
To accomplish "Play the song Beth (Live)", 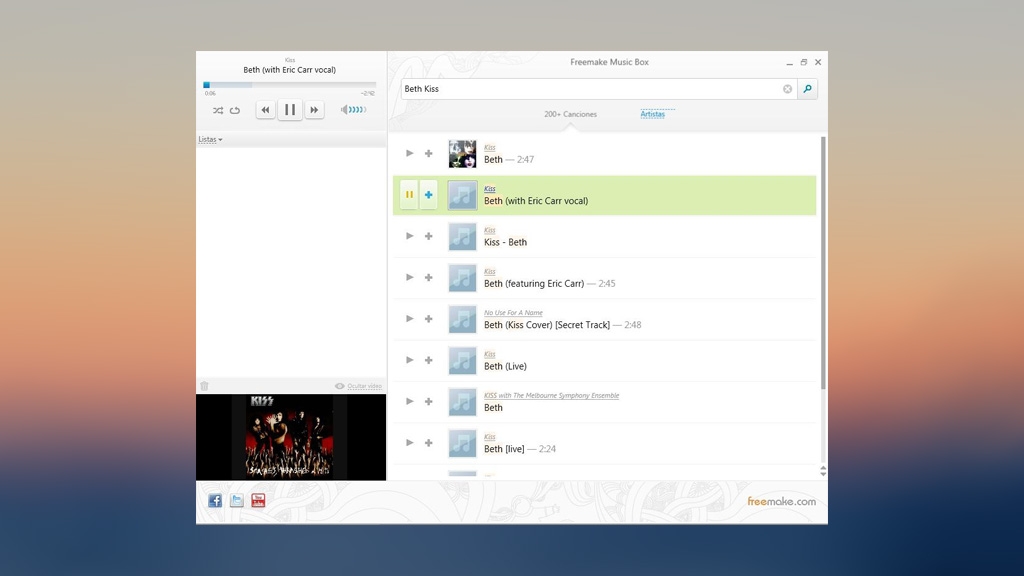I will 409,360.
